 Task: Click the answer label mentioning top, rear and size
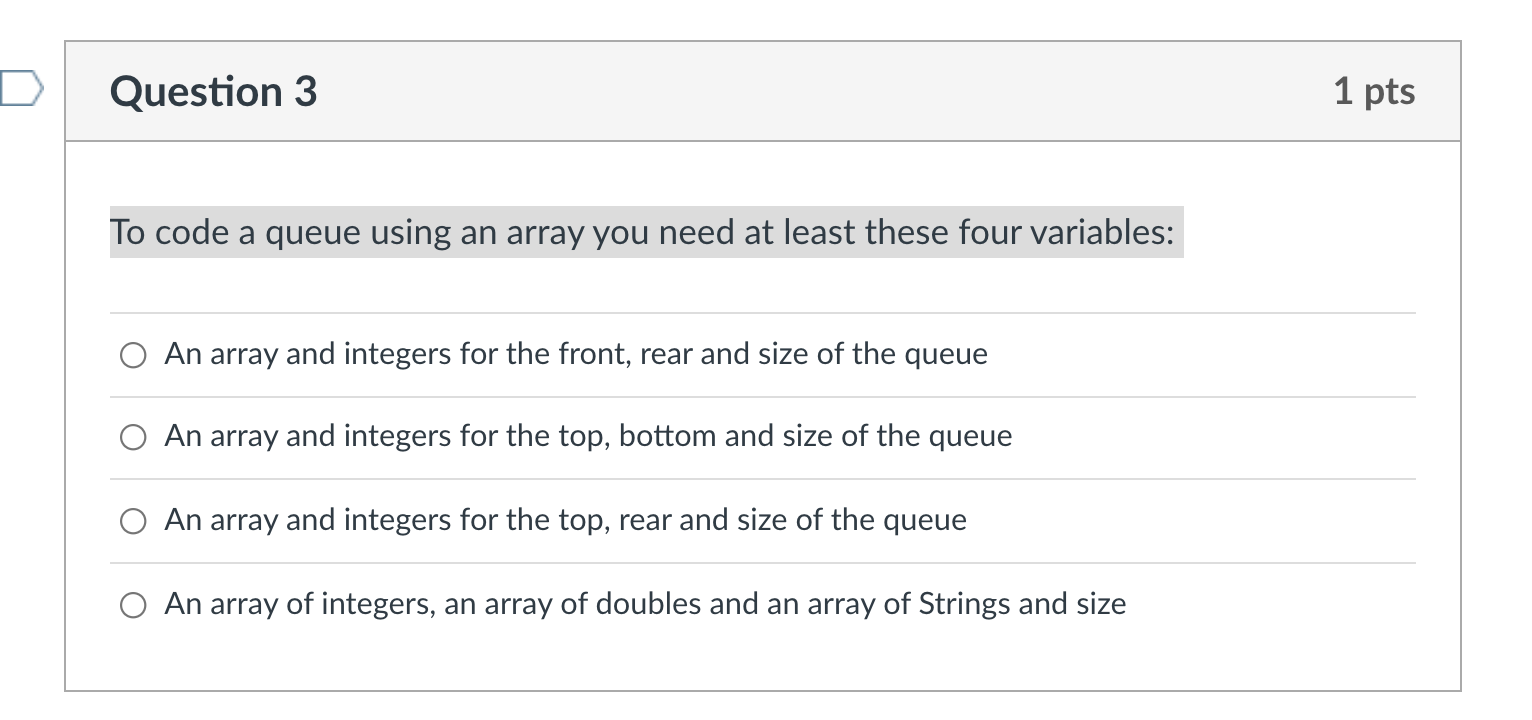tap(566, 520)
